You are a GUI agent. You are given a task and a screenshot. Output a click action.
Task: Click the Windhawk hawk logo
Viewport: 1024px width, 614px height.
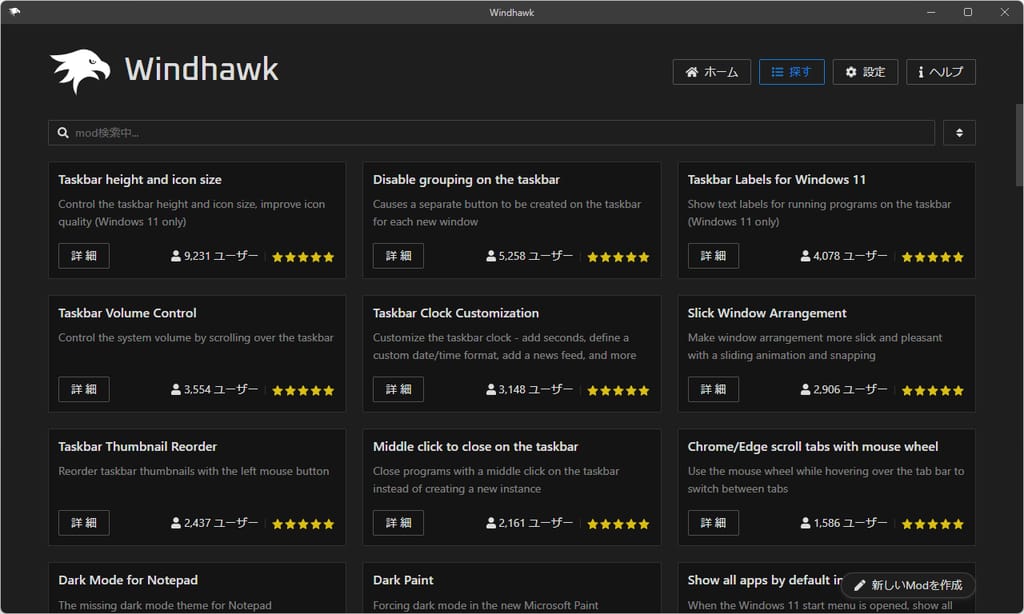pyautogui.click(x=80, y=71)
